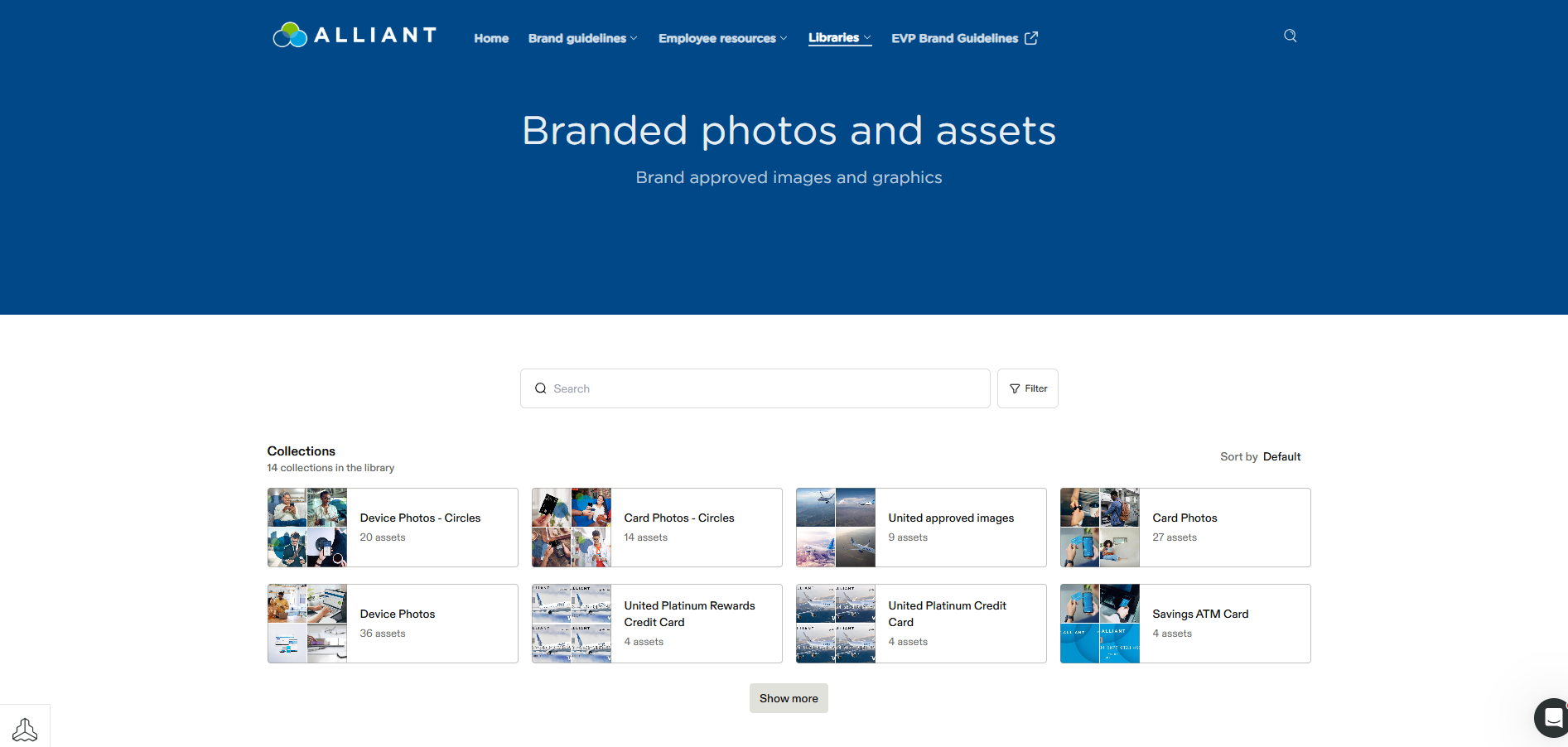The height and width of the screenshot is (747, 1568).
Task: Open the Savings ATM Card thumbnail
Action: 1100,624
